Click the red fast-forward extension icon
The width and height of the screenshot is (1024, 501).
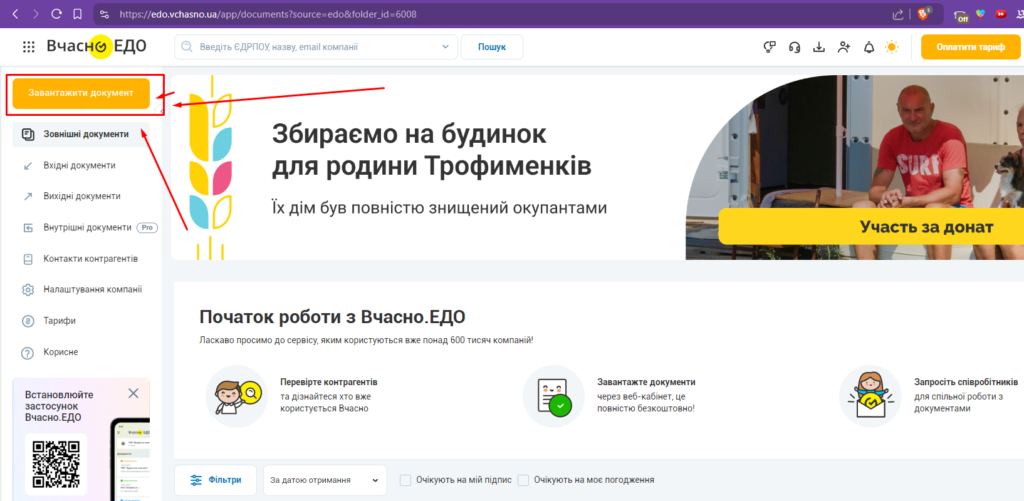1000,14
